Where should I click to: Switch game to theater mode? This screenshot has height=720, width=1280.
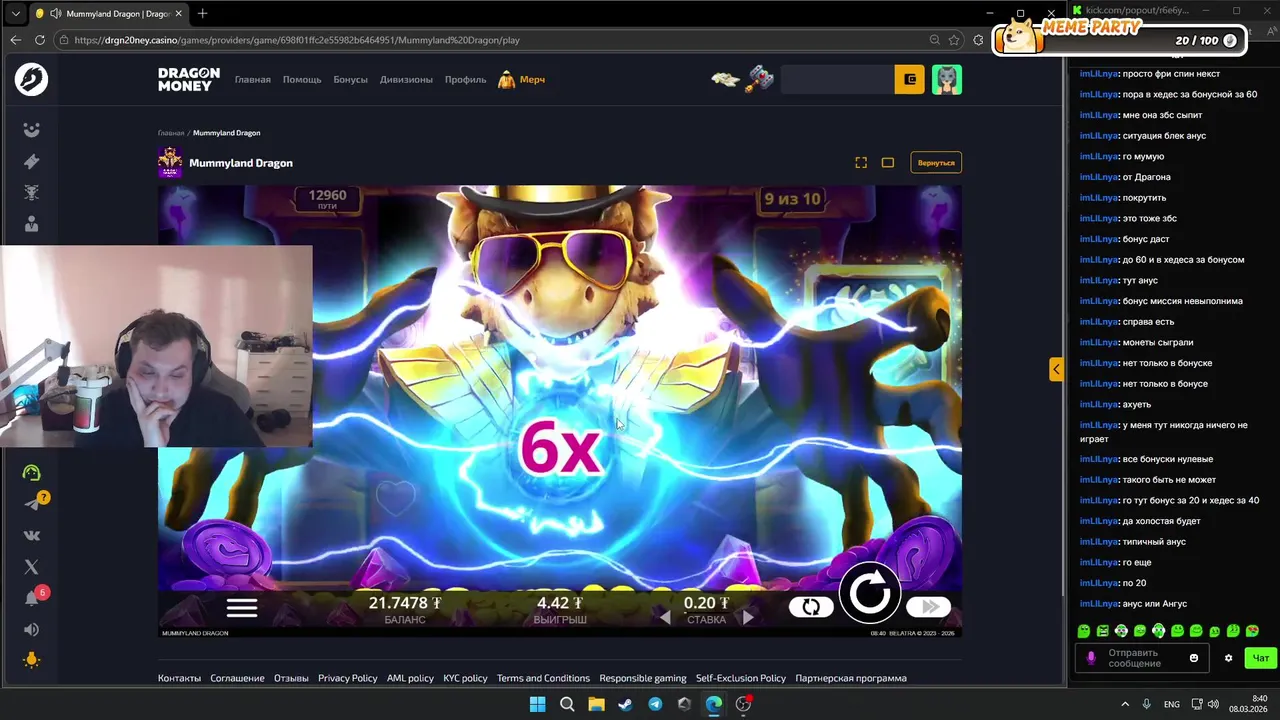pos(888,162)
